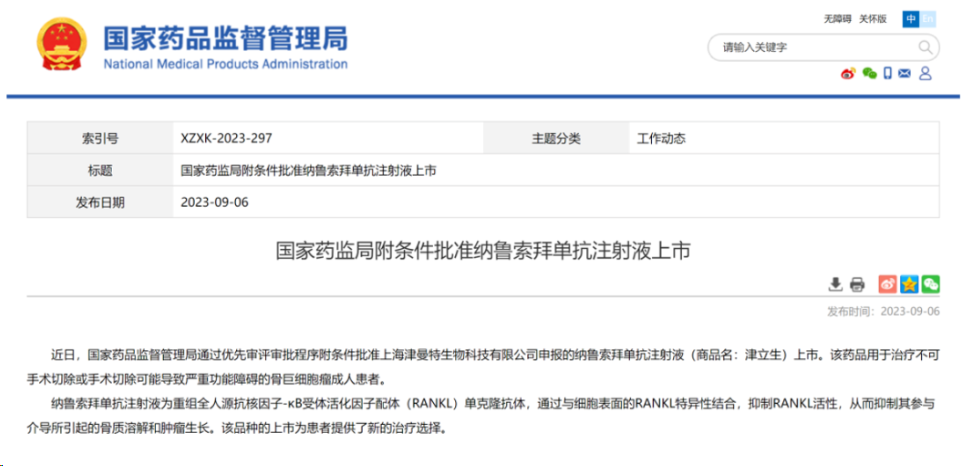Open the 国家药品监督管理局 site title
967x466 pixels.
pos(225,38)
